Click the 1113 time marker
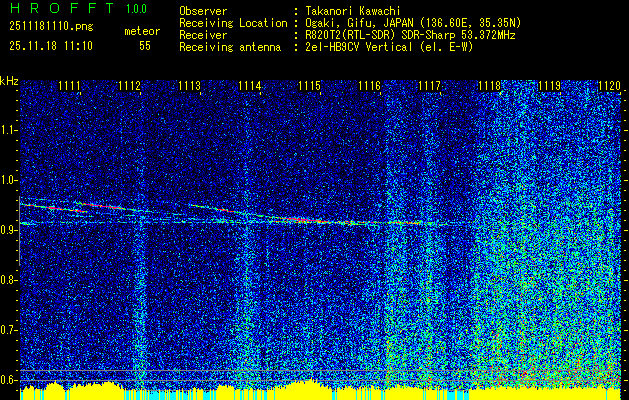Screen dimensions: 629x400 click(189, 85)
